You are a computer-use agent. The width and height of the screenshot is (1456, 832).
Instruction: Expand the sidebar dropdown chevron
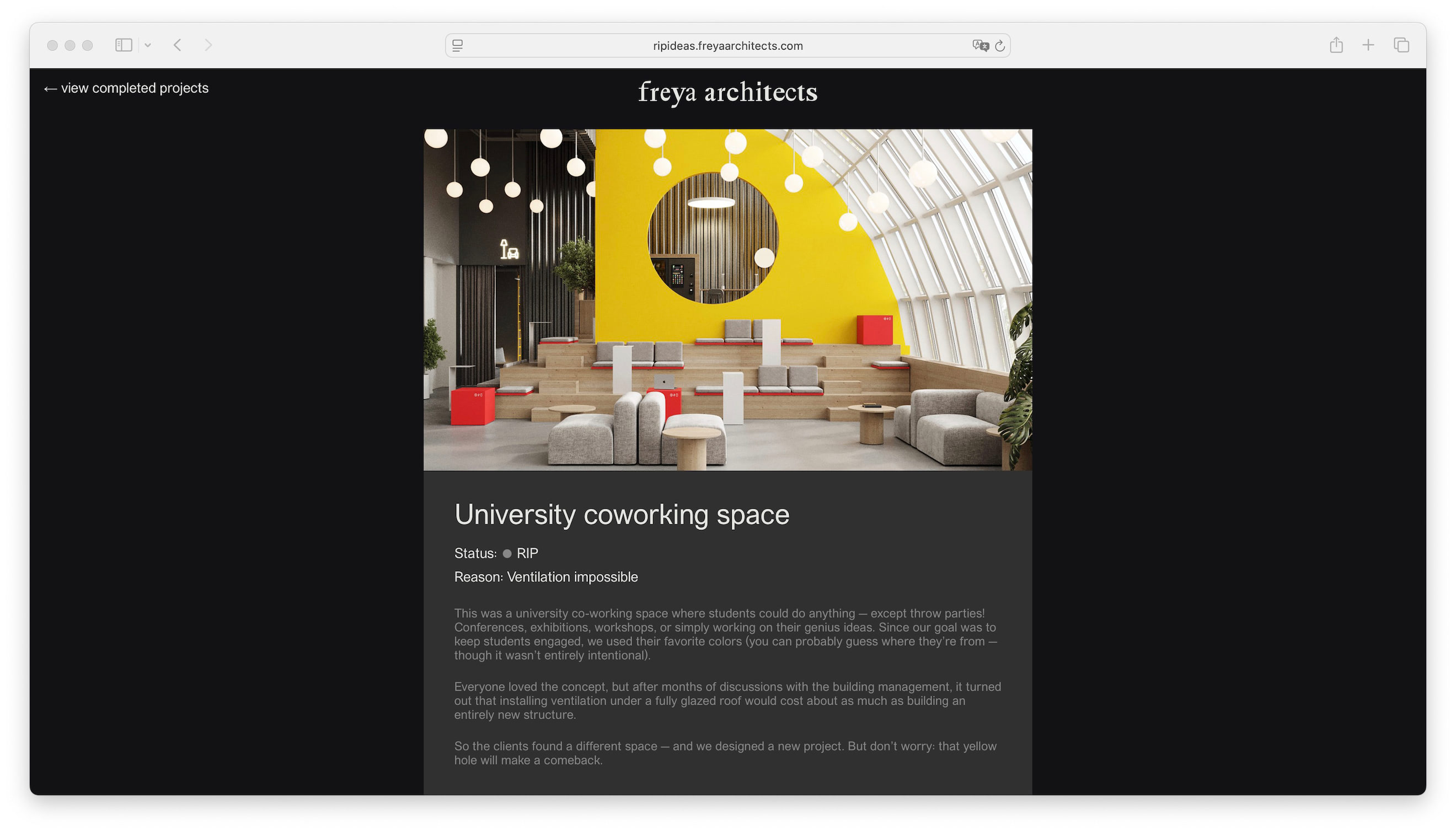(x=147, y=45)
